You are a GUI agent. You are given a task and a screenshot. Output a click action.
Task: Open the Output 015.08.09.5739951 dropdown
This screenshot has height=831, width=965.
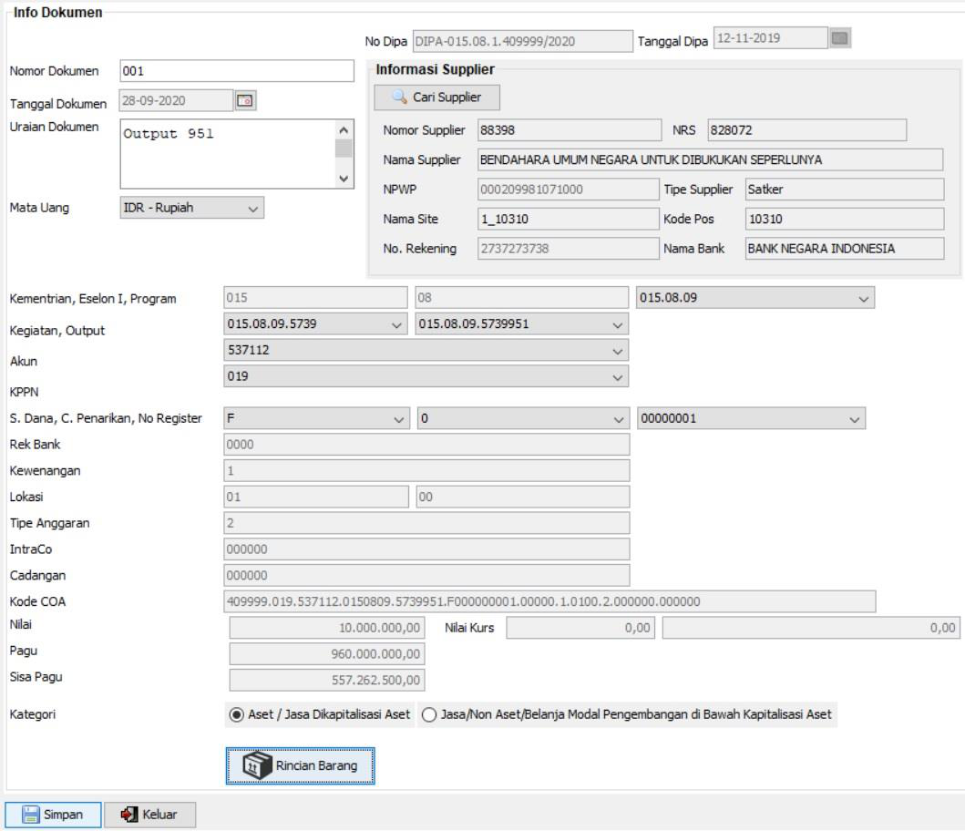point(617,324)
